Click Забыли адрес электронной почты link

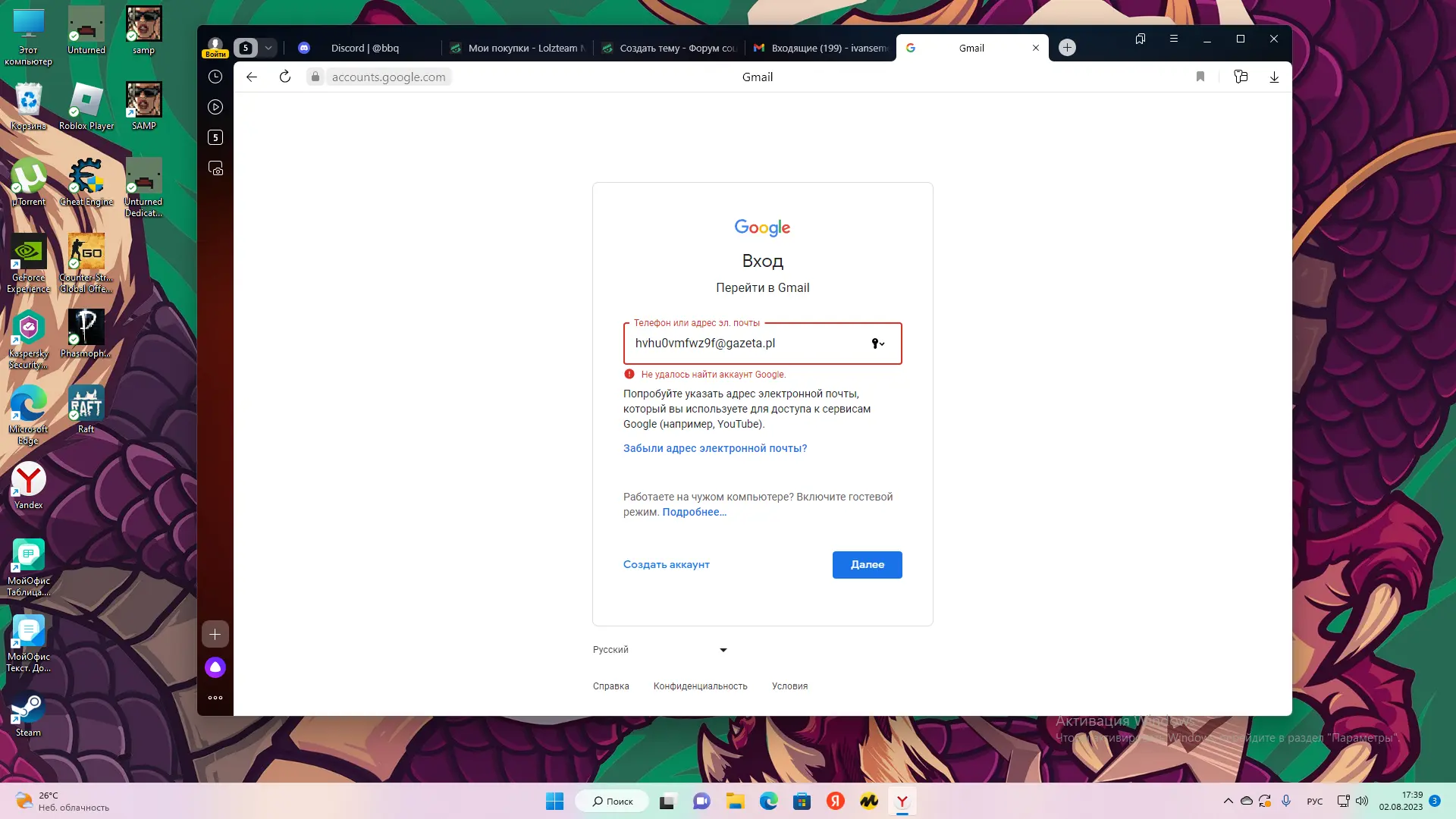(714, 448)
